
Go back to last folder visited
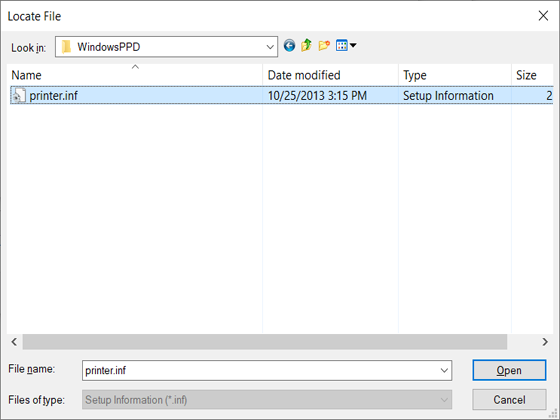point(289,46)
